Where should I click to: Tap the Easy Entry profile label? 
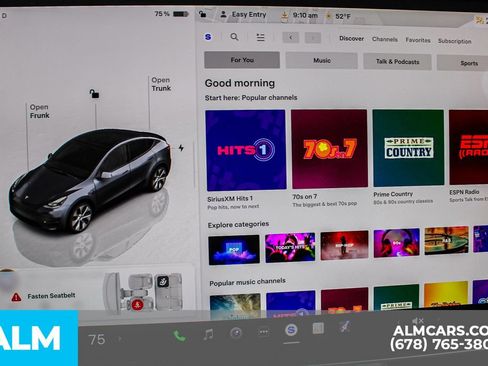click(249, 15)
